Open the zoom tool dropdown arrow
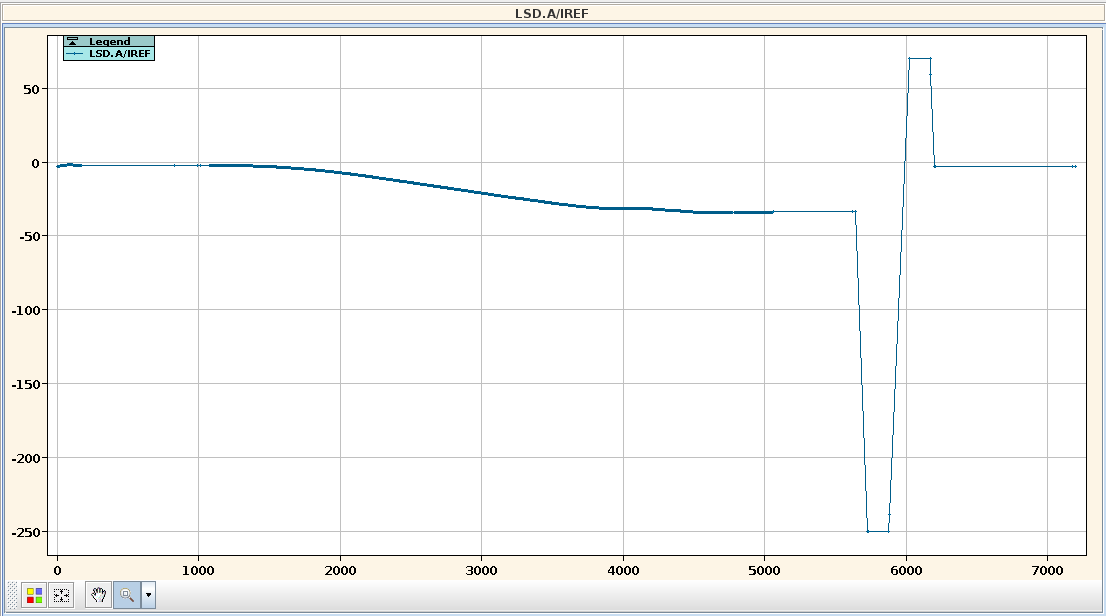This screenshot has height=616, width=1106. pos(149,594)
